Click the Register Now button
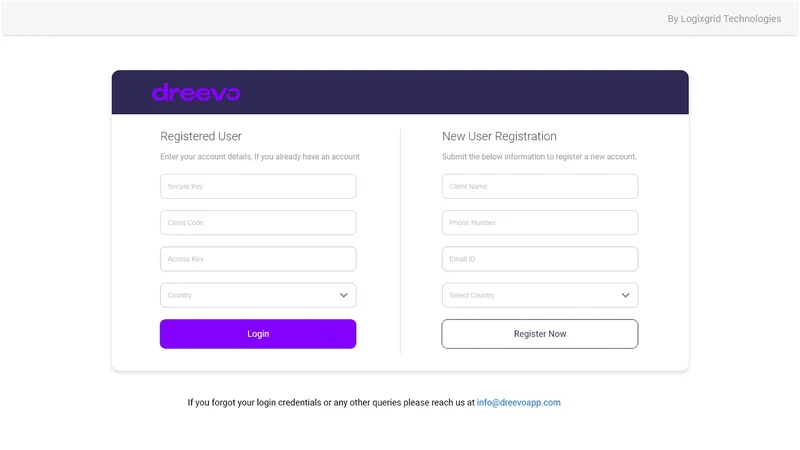 pyautogui.click(x=540, y=334)
